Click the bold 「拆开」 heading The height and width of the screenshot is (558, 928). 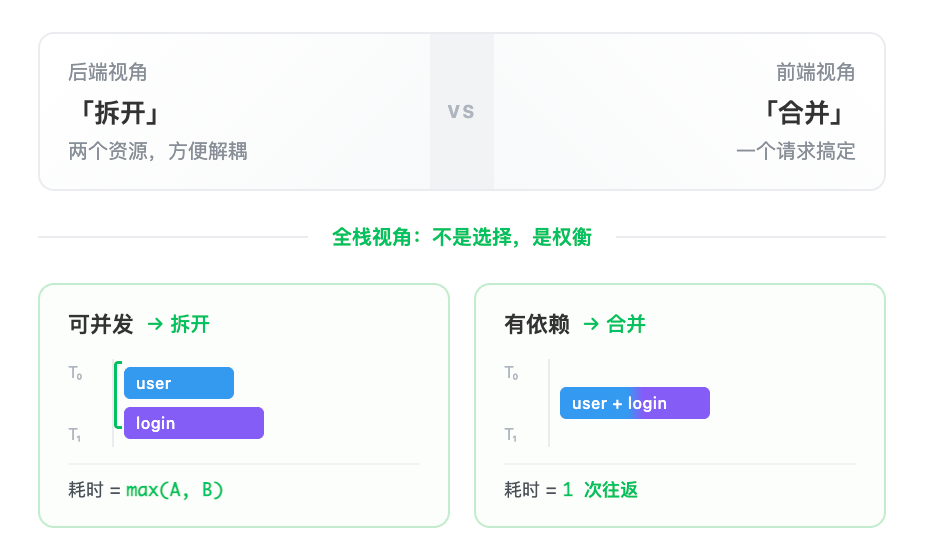pos(115,111)
